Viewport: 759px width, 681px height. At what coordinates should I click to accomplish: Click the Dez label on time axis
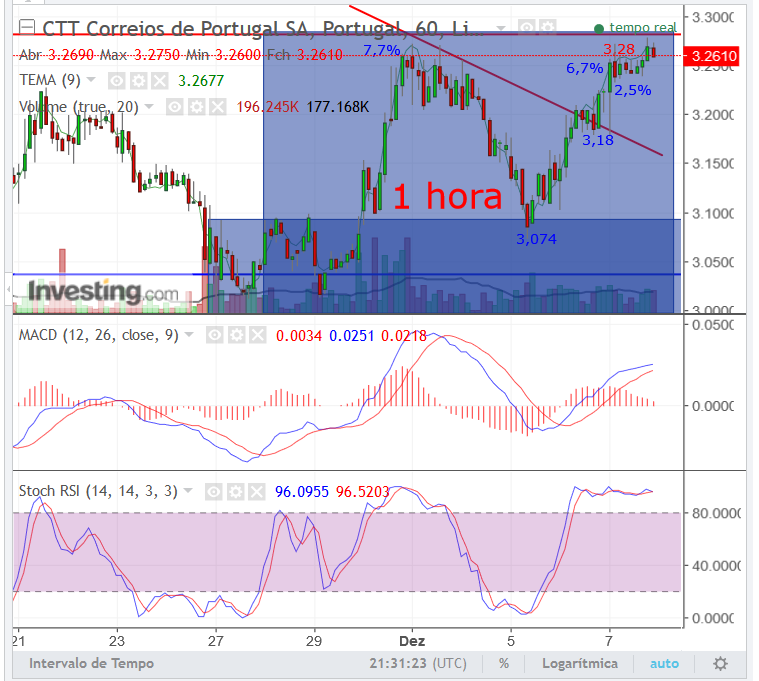(412, 641)
